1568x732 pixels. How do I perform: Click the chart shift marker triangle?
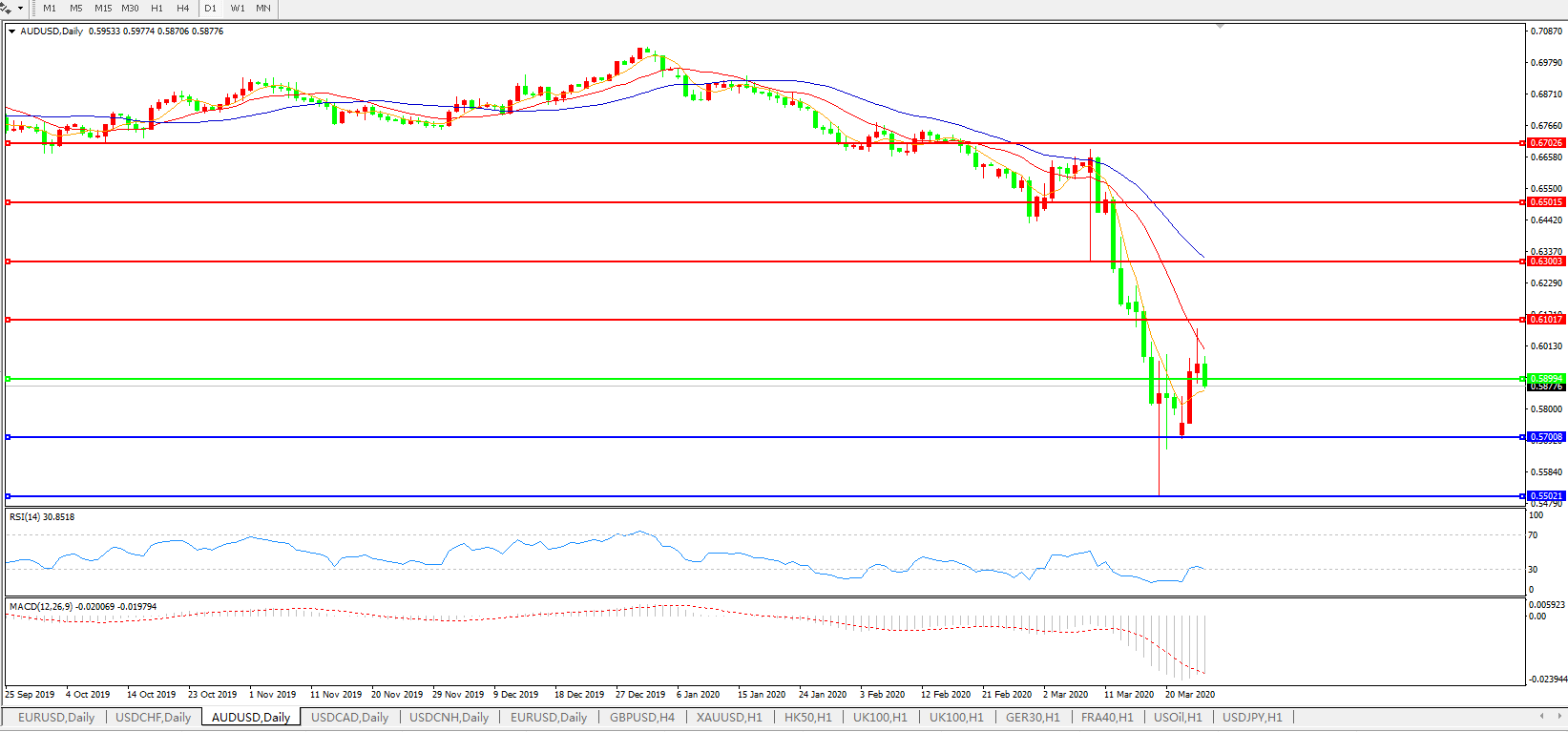1220,27
